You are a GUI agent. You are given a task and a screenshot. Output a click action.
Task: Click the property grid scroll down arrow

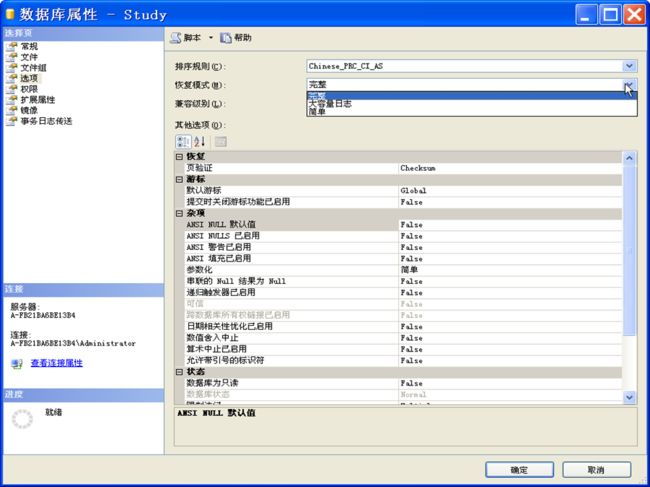[629, 397]
